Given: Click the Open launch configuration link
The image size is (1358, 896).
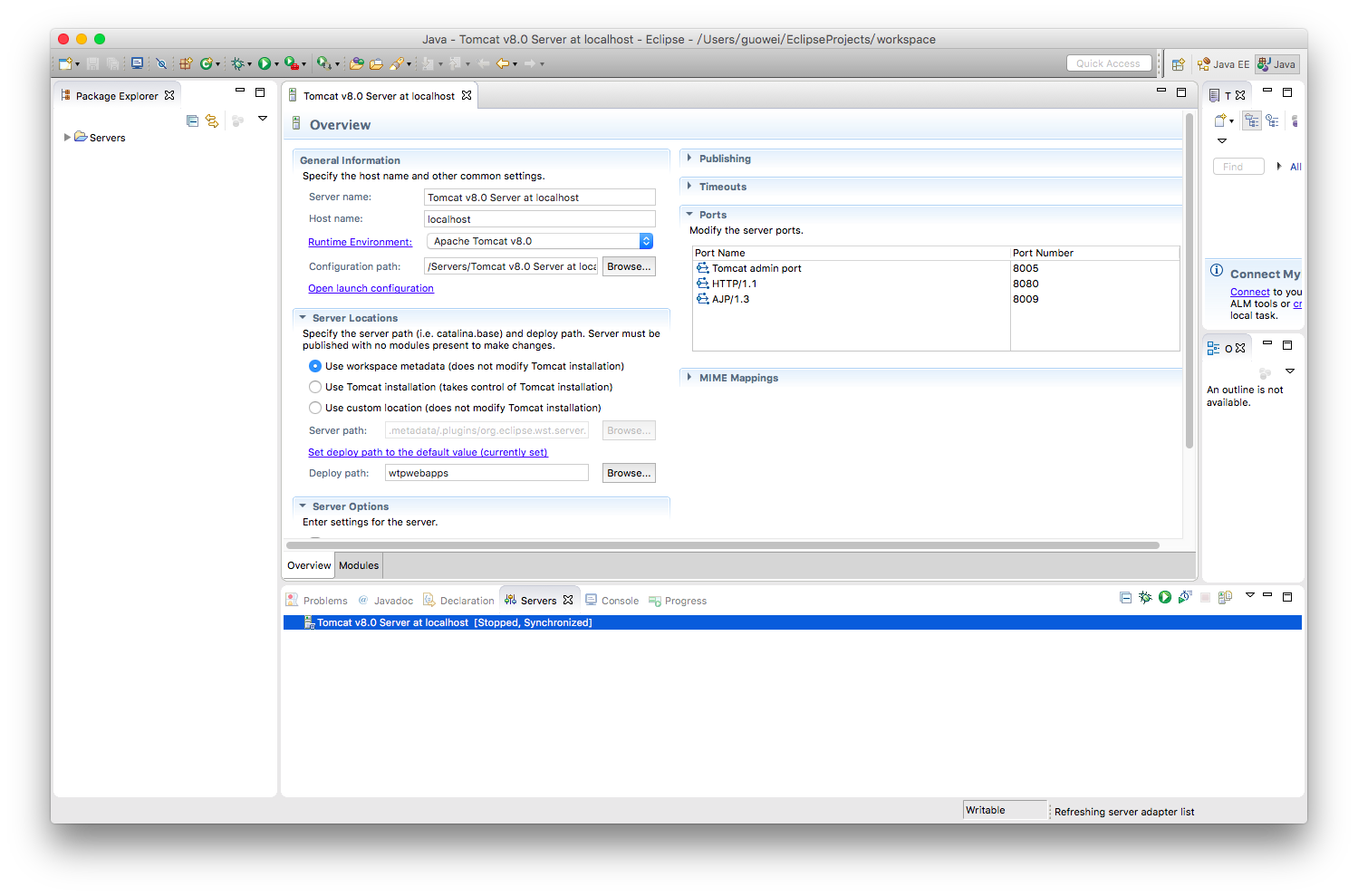Looking at the screenshot, I should coord(371,288).
